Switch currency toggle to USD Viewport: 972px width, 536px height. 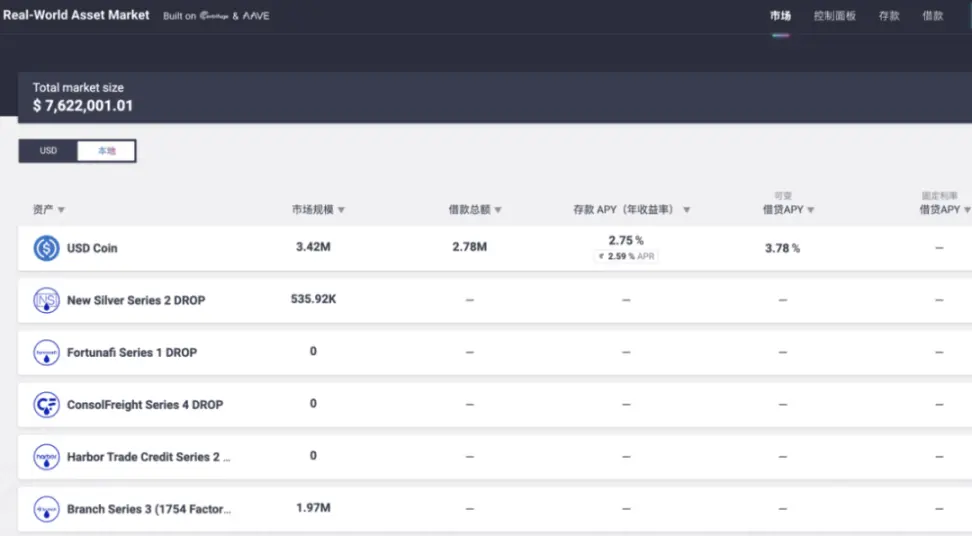point(48,151)
